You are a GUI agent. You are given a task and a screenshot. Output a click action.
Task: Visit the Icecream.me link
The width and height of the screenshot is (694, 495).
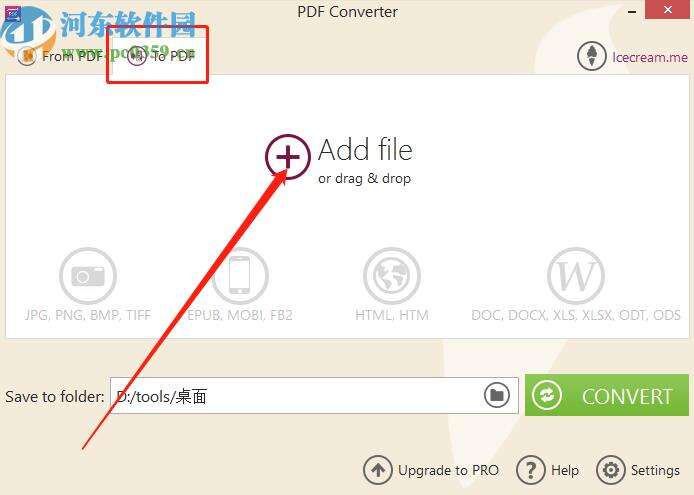point(650,57)
